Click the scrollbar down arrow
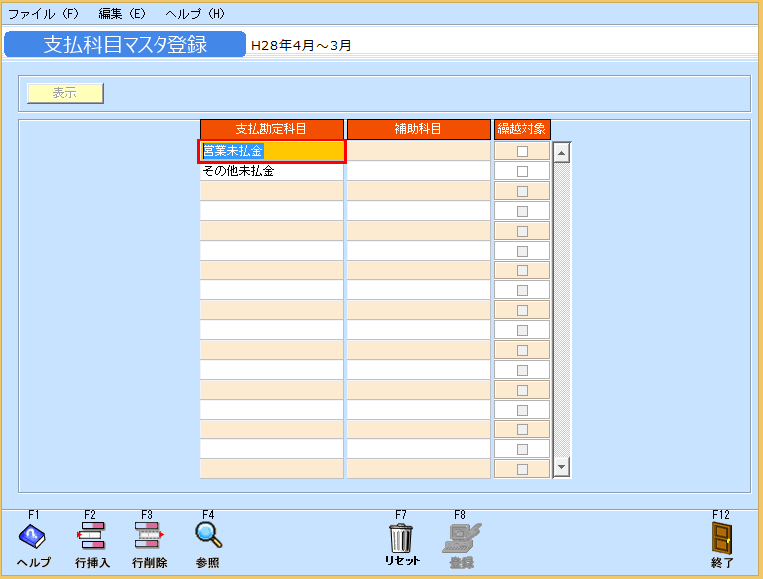Viewport: 763px width, 579px height. click(x=562, y=467)
